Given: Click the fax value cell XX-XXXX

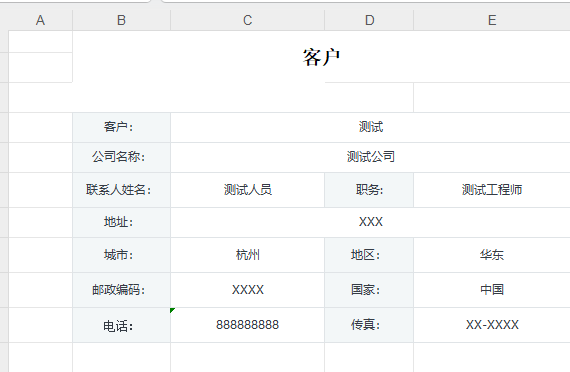Looking at the screenshot, I should (492, 325).
